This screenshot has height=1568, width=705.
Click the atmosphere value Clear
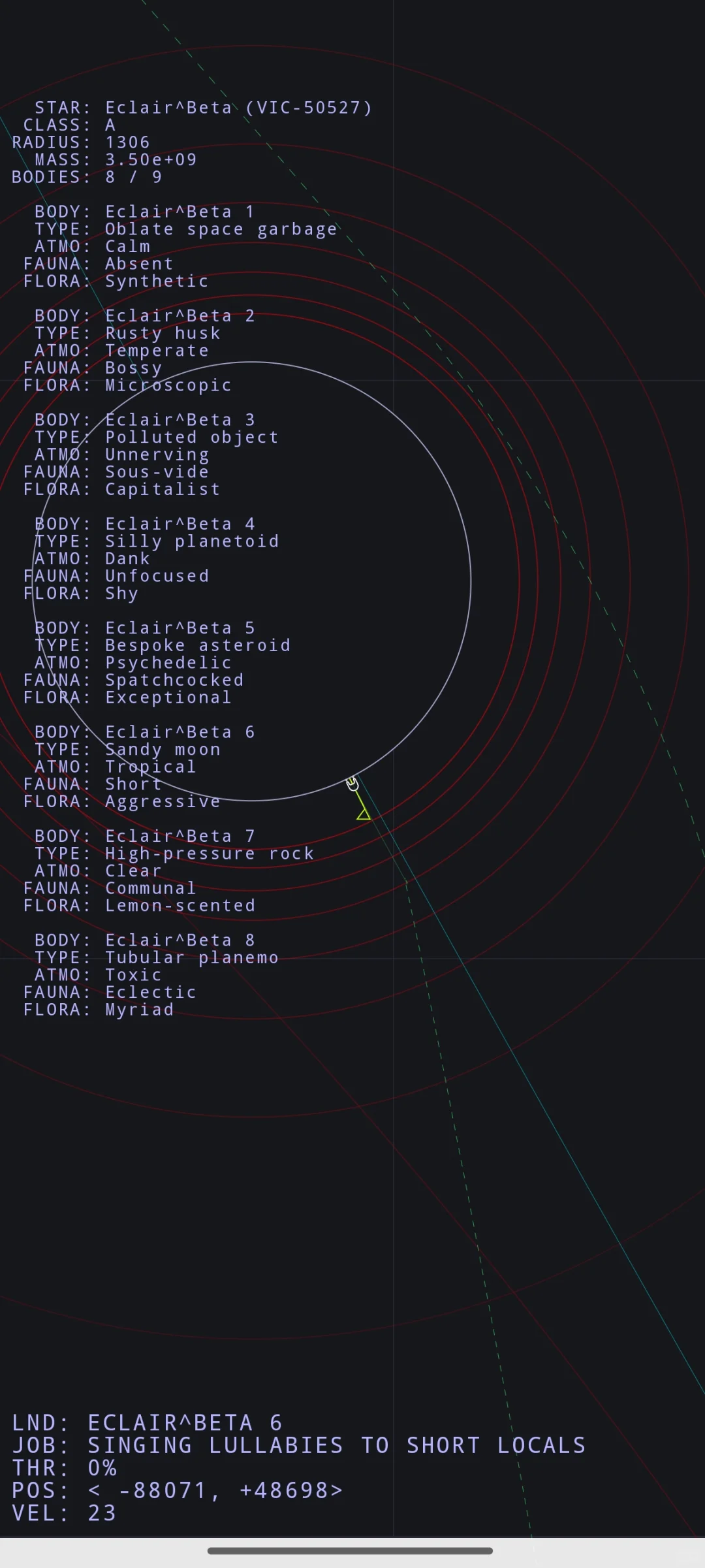134,871
